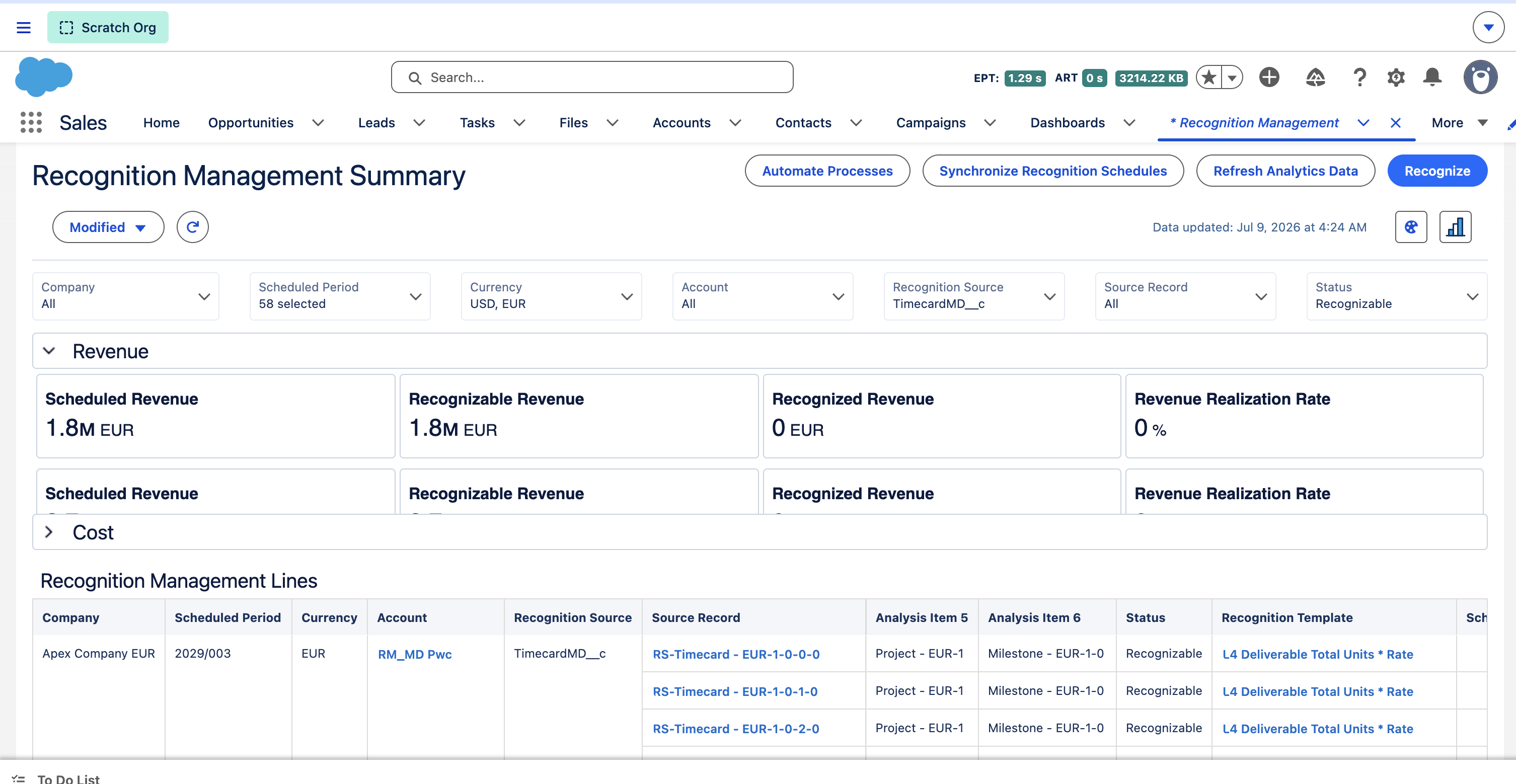Click the Scratch Org badge
Screen dimensions: 1516x784
tap(108, 28)
